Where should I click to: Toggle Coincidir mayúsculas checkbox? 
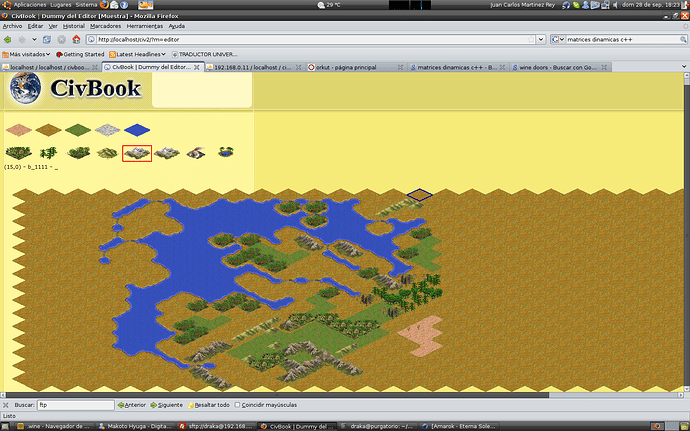tap(238, 405)
